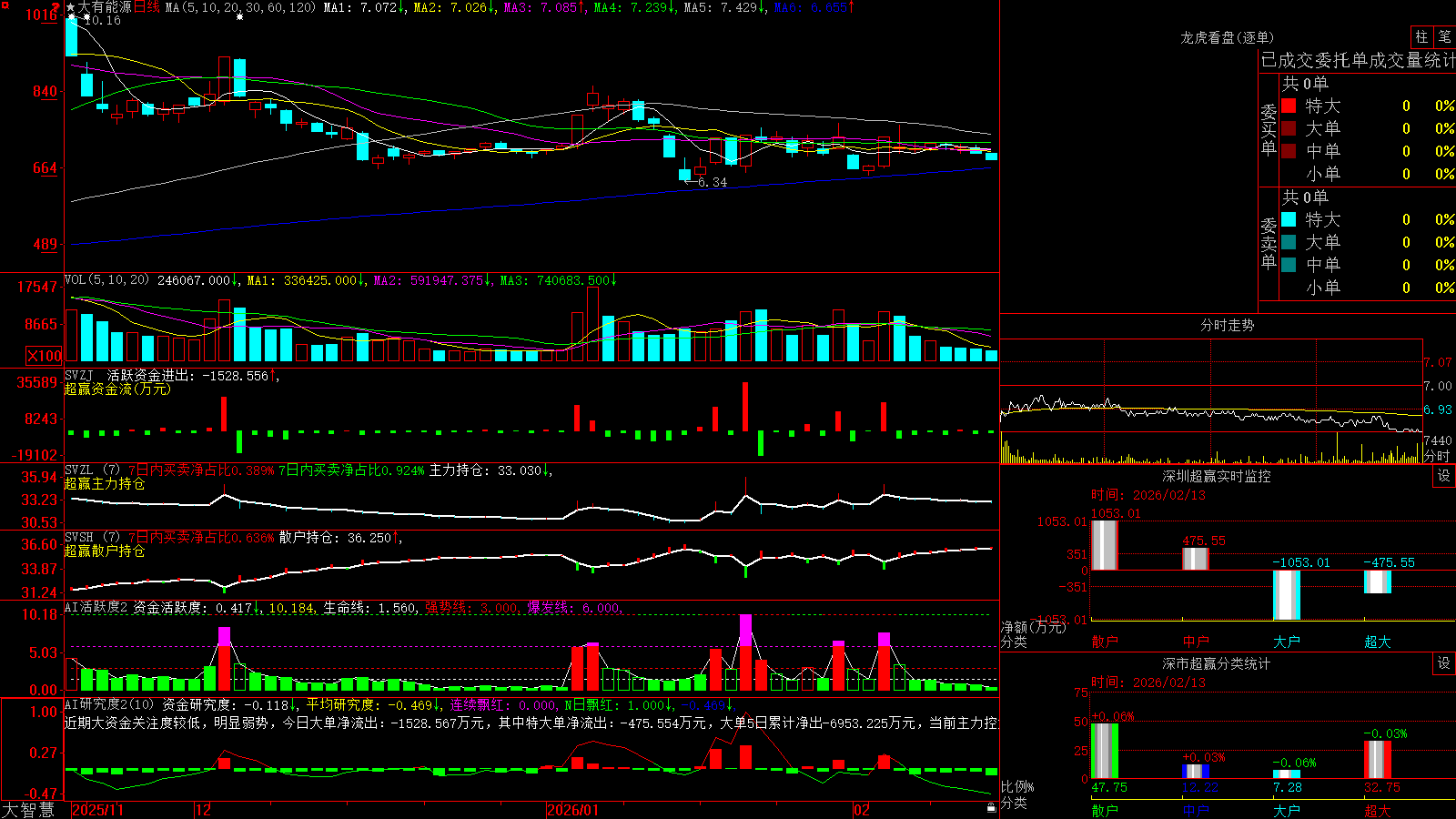1456x819 pixels.
Task: Click the 大智慧 label at the bottom left
Action: click(28, 810)
